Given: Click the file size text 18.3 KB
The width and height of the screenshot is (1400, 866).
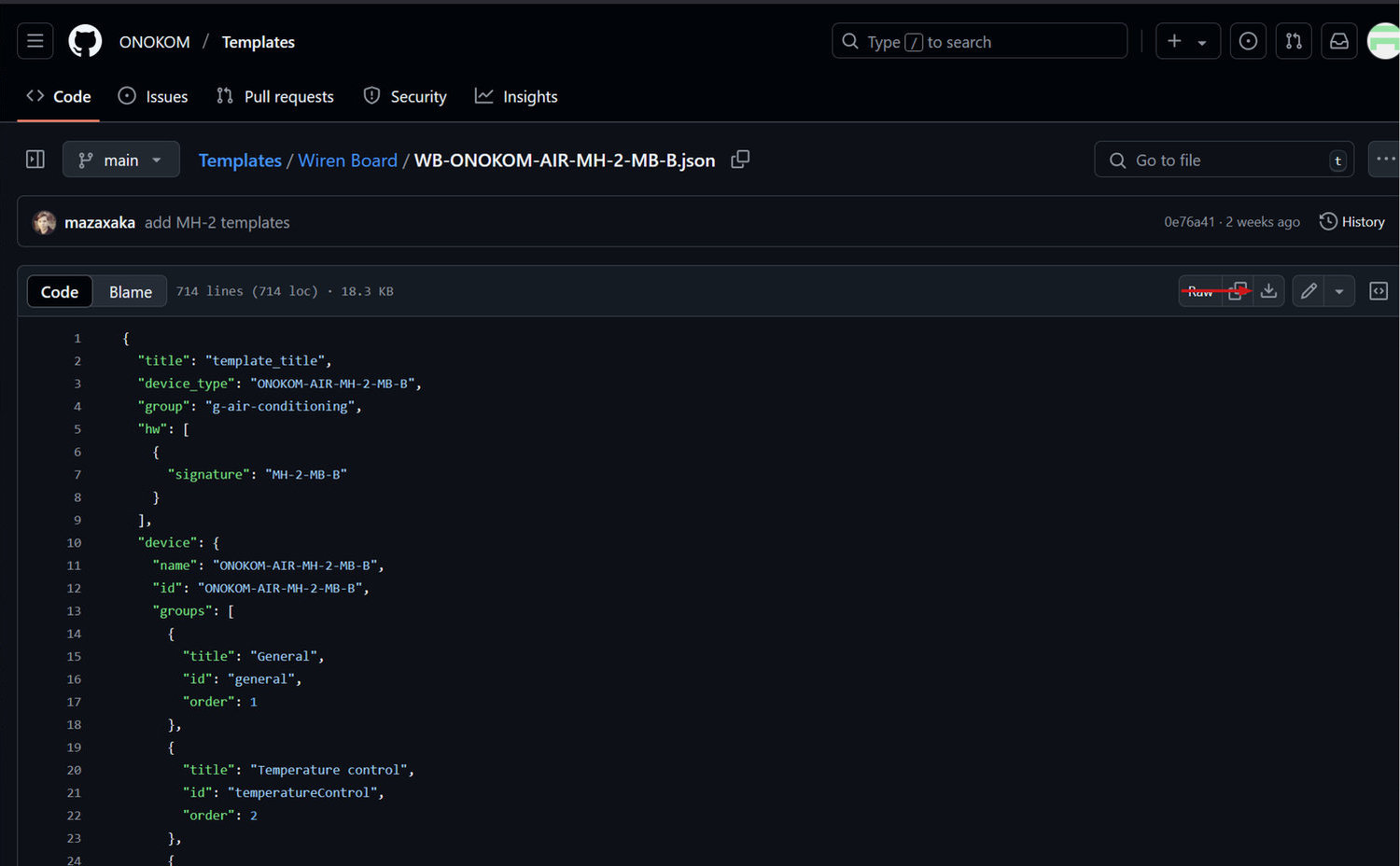Looking at the screenshot, I should [x=367, y=291].
